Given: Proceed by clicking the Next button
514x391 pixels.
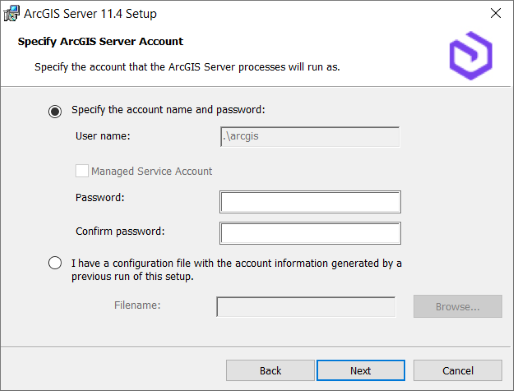Looking at the screenshot, I should click(361, 370).
